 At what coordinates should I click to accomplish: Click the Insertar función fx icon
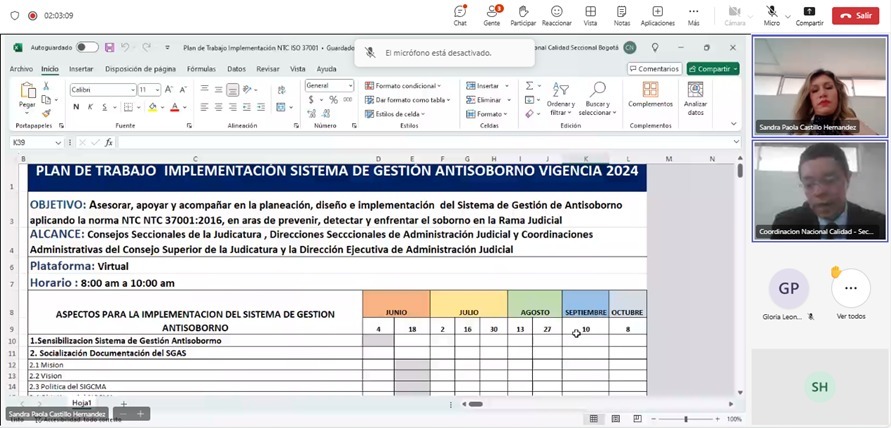(109, 143)
